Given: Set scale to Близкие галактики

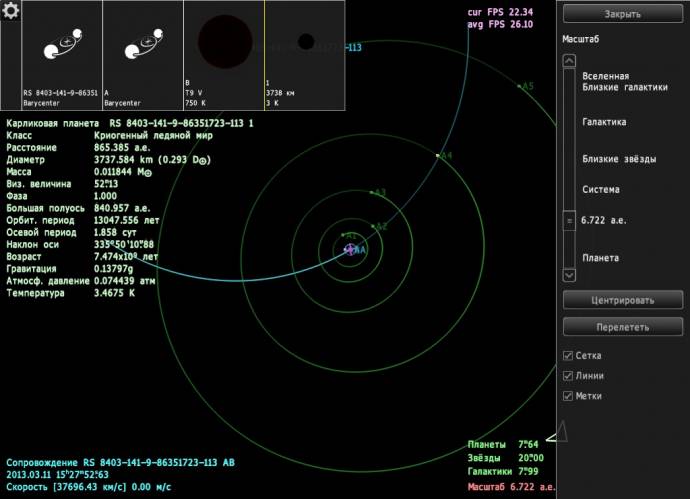Looking at the screenshot, I should point(624,87).
